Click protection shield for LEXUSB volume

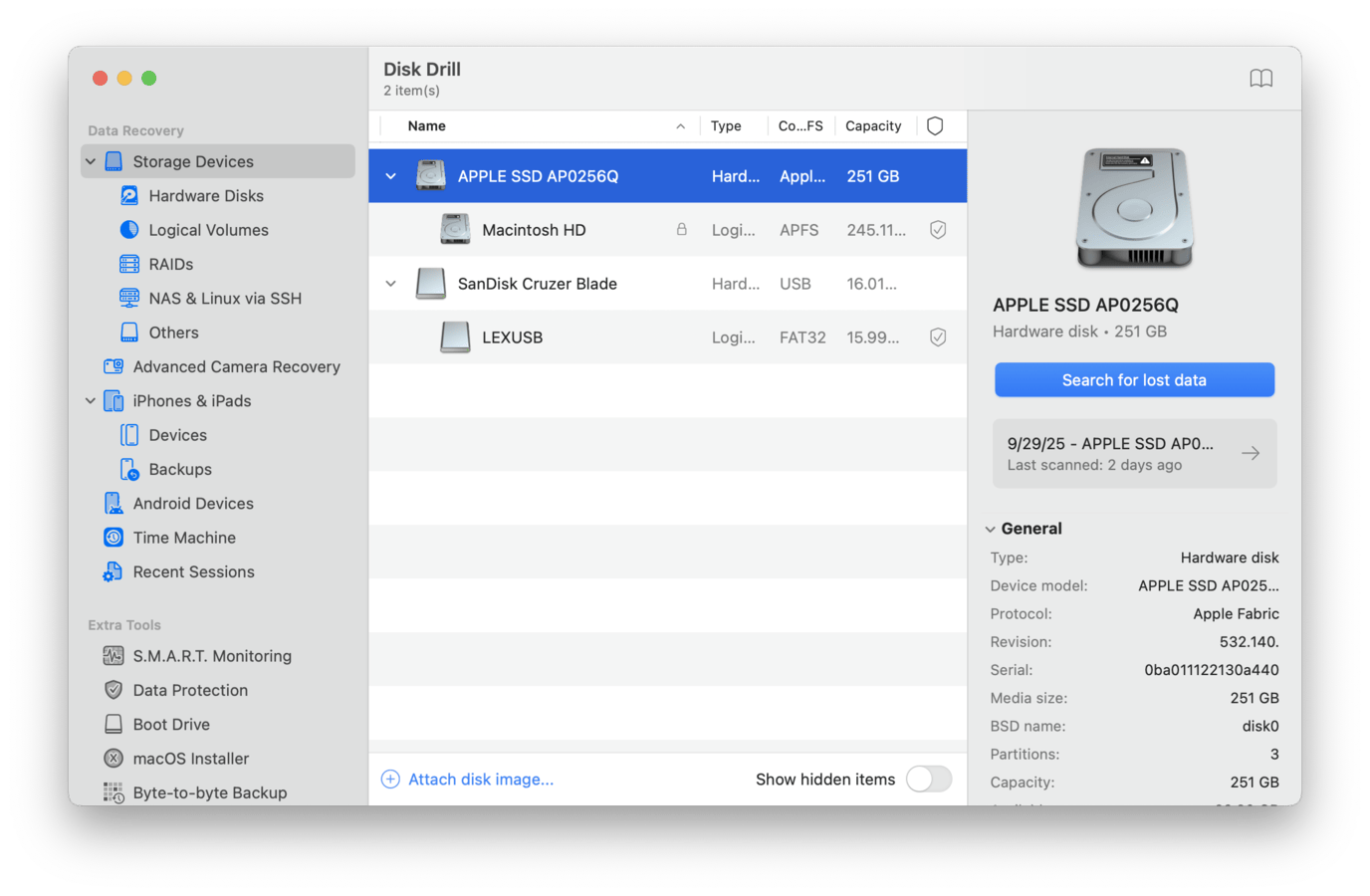(x=937, y=337)
